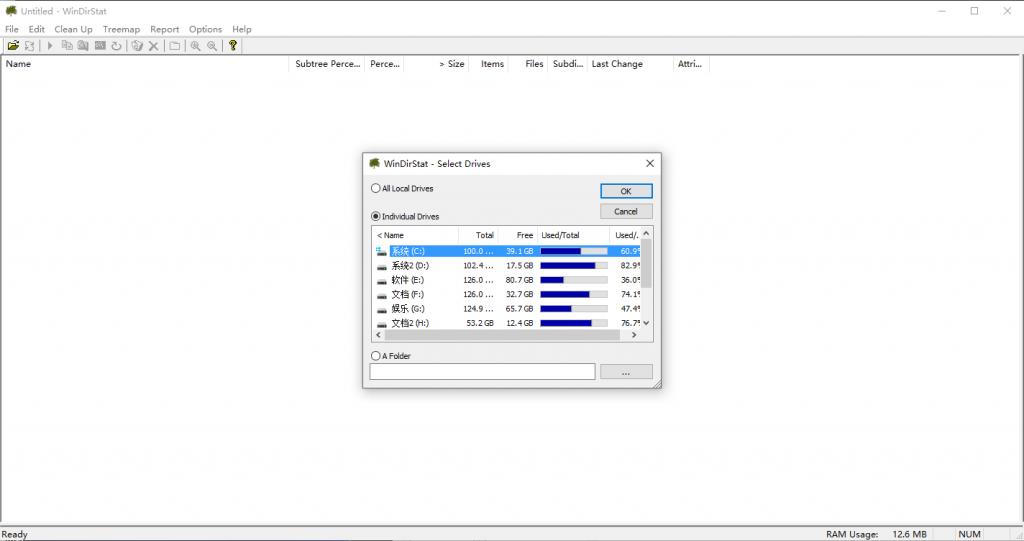Click the Items column header in the main window
The height and width of the screenshot is (541, 1024).
tap(488, 64)
